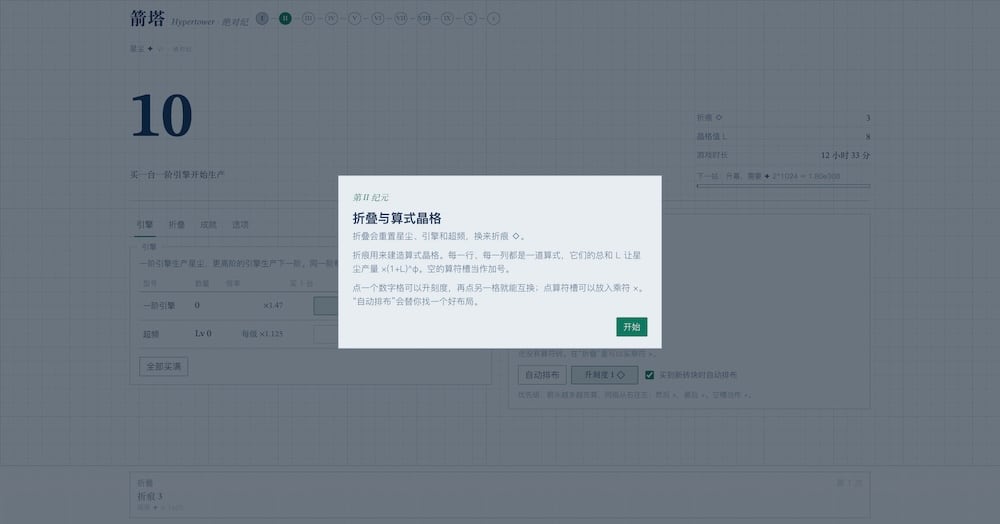
Task: Select era VI circle in epoch track
Action: tap(378, 18)
